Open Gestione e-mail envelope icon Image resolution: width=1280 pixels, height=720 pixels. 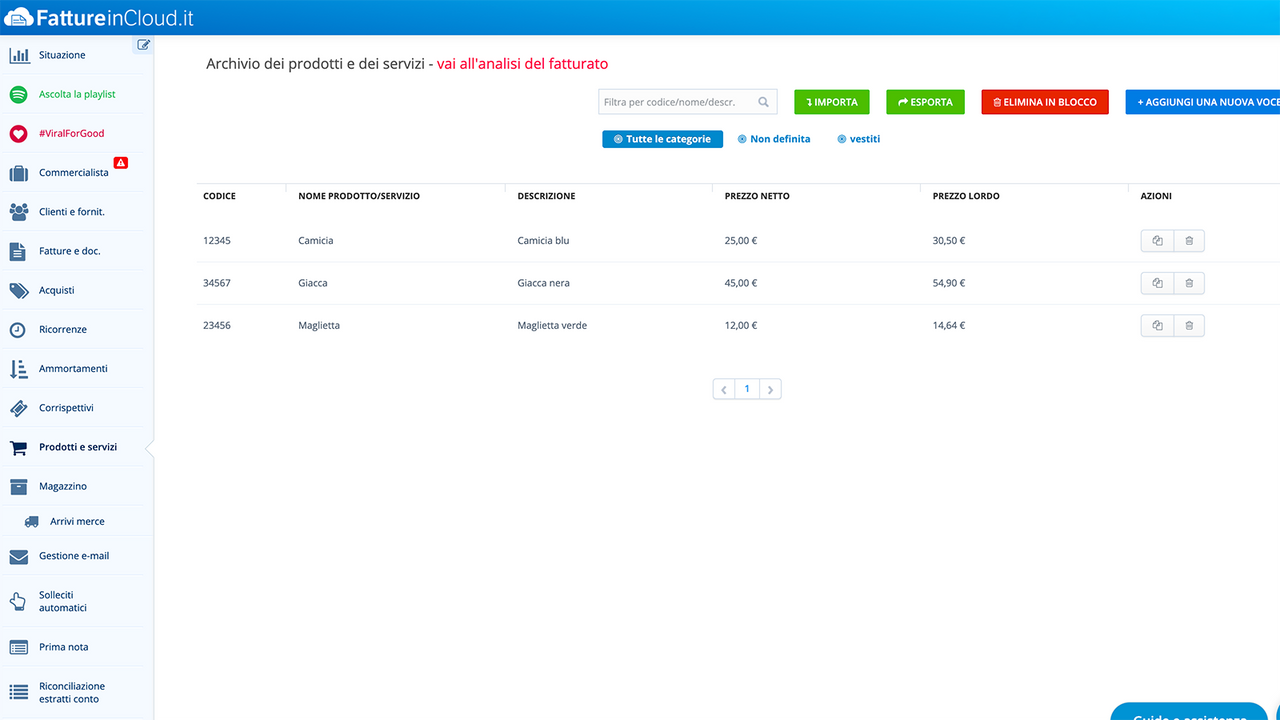(20, 556)
